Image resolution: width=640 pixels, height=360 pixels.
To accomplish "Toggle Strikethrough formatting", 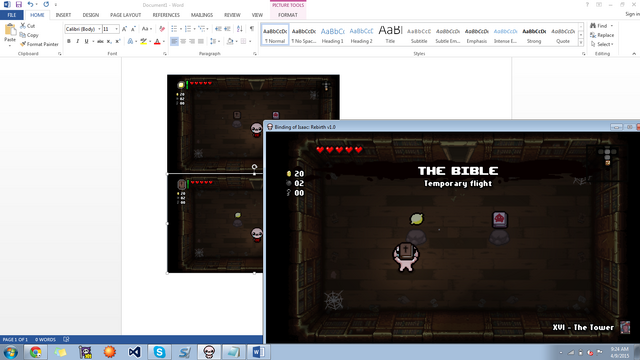I will [100, 41].
